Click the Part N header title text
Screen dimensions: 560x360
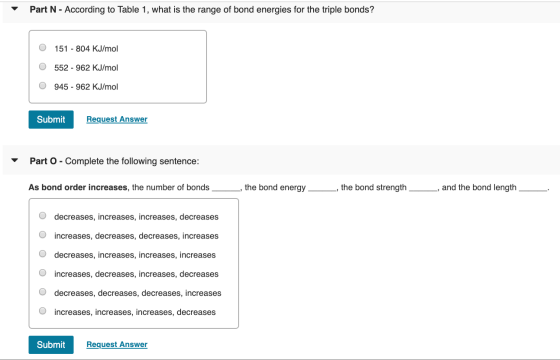point(202,10)
